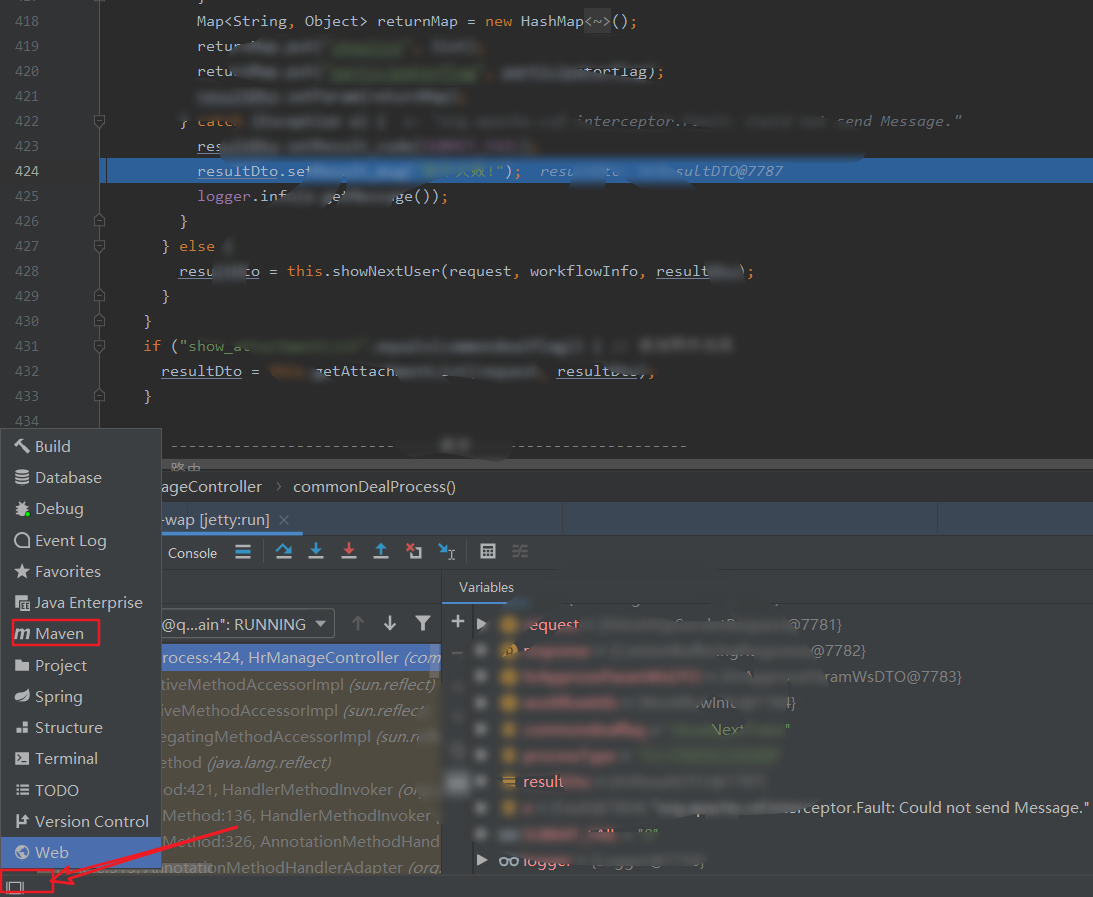This screenshot has width=1093, height=897.
Task: Collapse the catch block at line 422
Action: click(99, 121)
